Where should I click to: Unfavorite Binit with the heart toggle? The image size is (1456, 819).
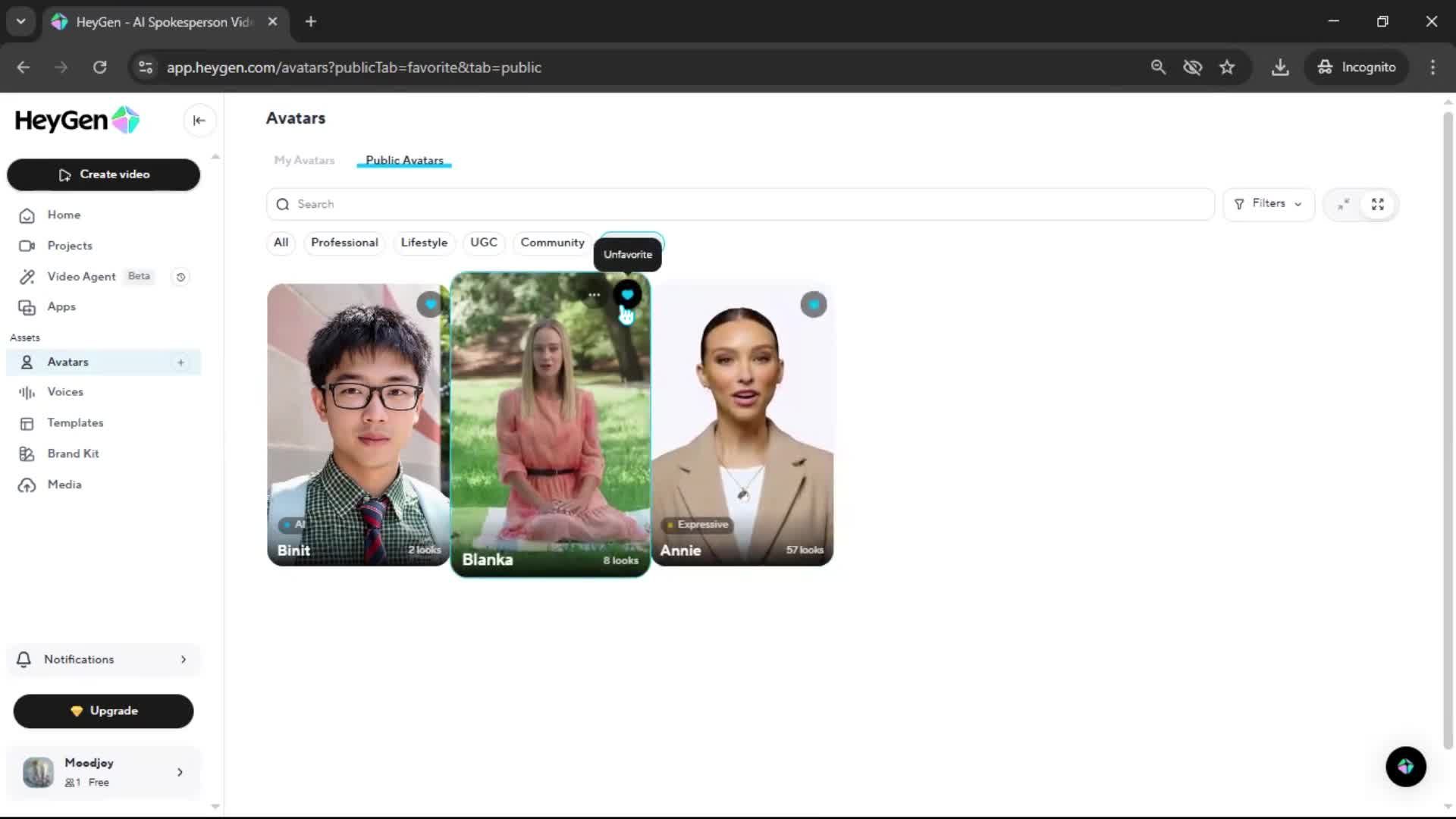click(x=430, y=305)
